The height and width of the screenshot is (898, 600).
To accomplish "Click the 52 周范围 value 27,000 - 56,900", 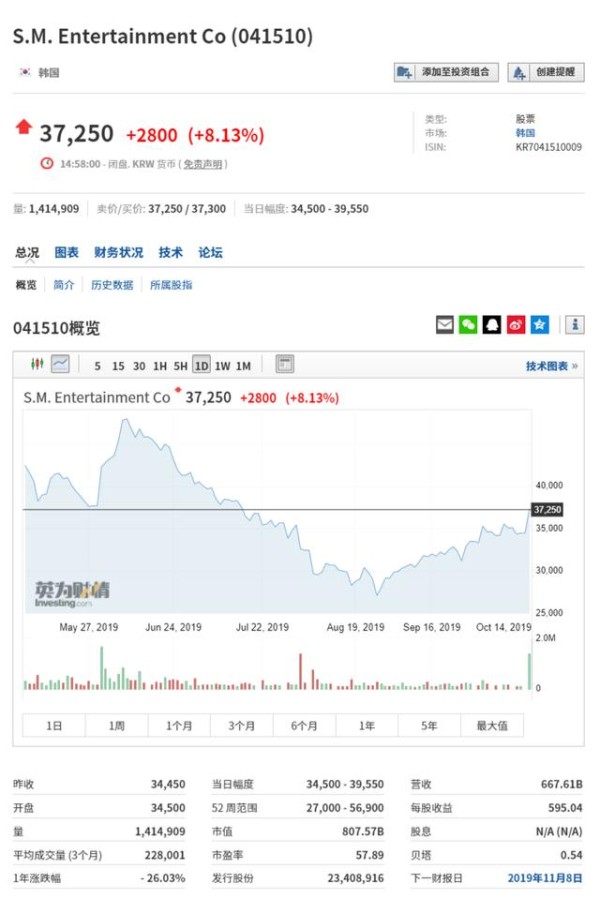I will [x=345, y=808].
